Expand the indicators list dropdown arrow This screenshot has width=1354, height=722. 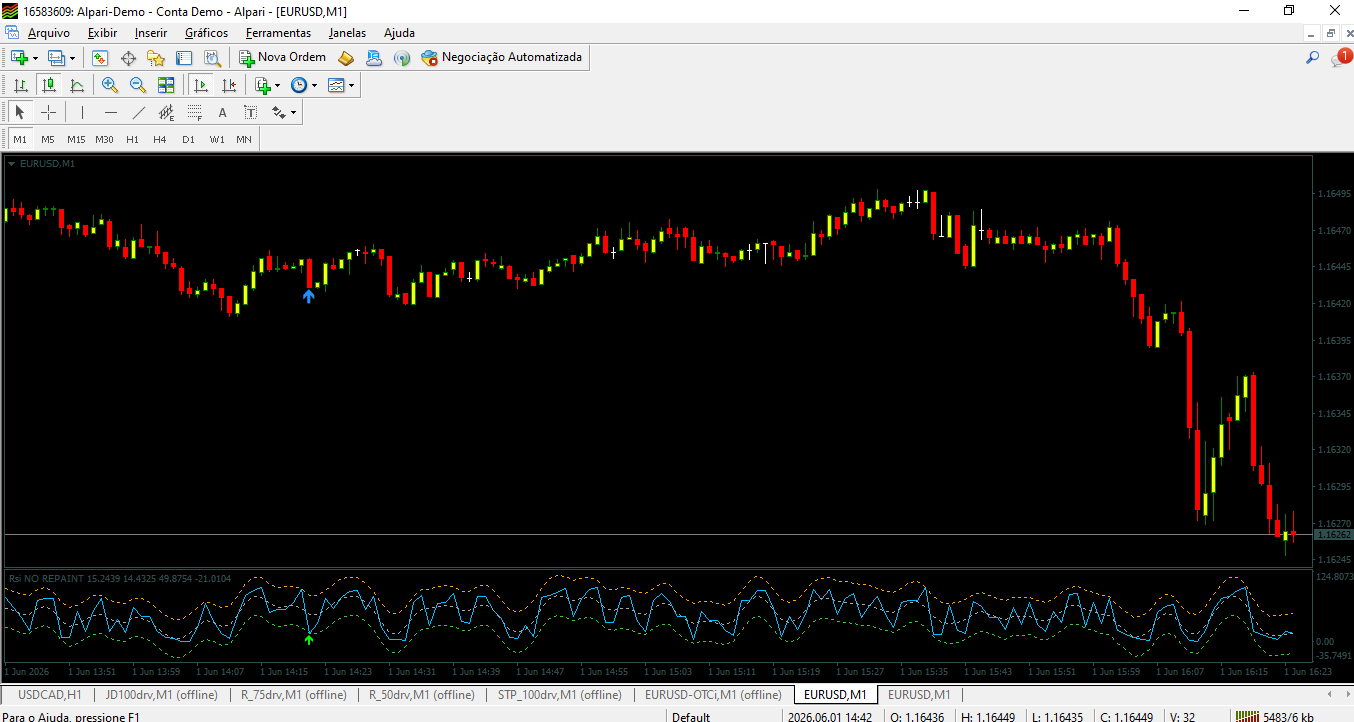[278, 86]
